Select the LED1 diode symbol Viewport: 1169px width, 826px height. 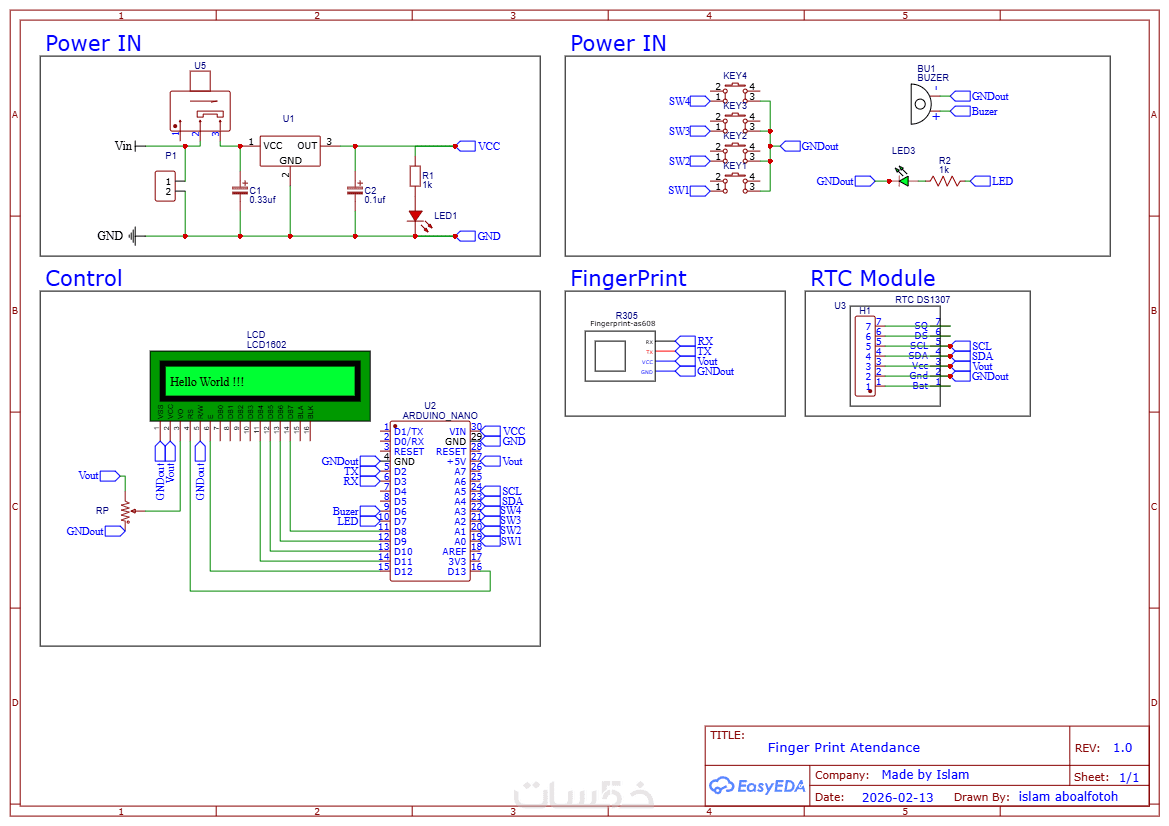click(x=416, y=216)
